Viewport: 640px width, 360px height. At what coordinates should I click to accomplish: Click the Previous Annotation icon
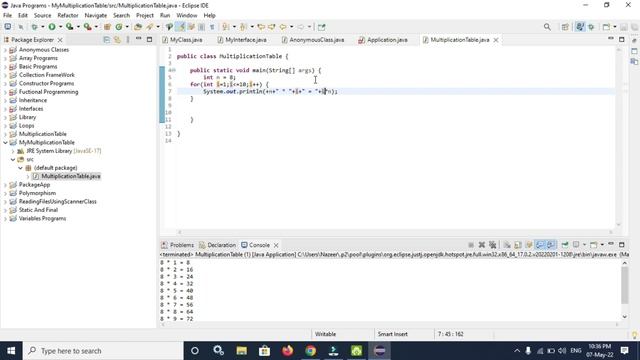243,27
